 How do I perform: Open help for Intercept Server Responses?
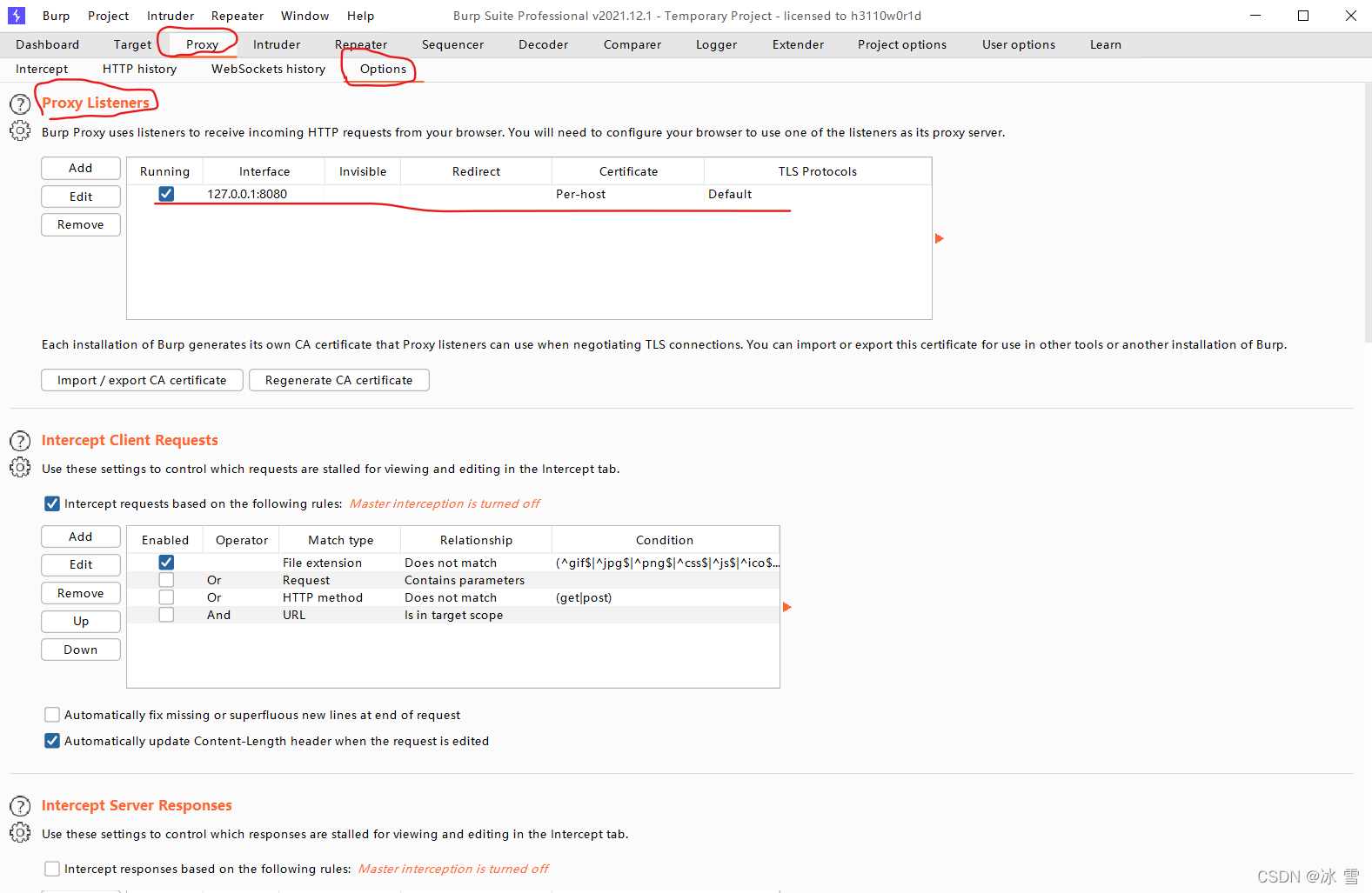(20, 806)
